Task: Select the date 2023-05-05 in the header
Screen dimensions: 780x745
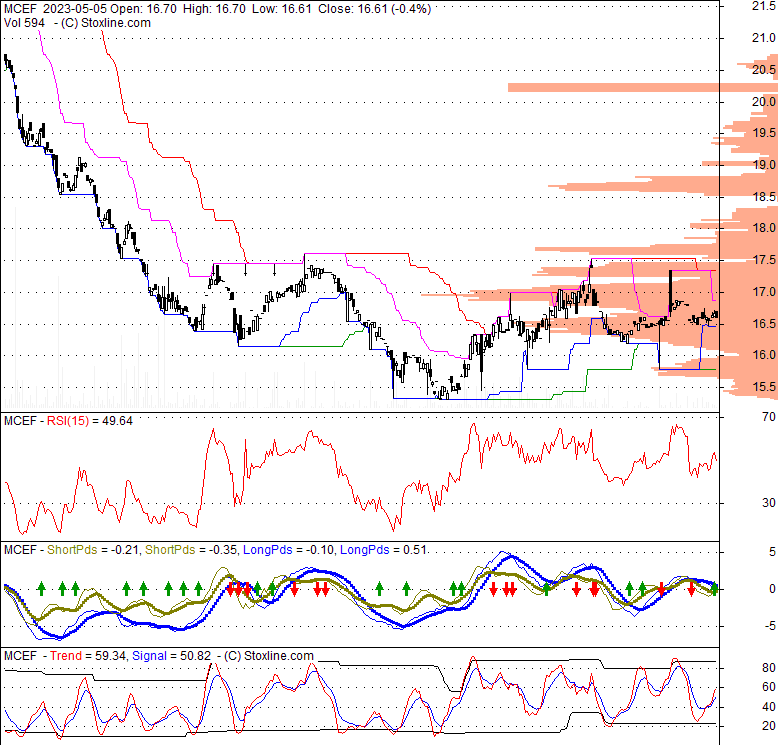Action: [75, 9]
